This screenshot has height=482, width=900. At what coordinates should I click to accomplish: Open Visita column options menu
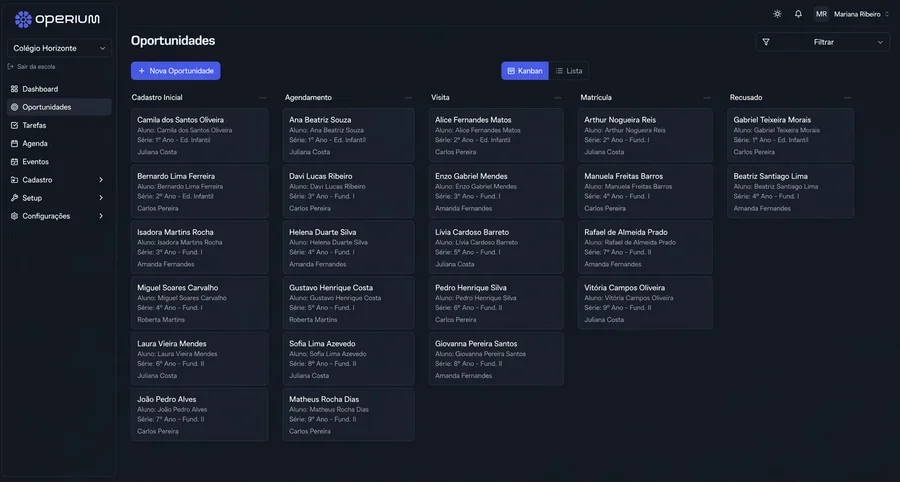click(557, 98)
